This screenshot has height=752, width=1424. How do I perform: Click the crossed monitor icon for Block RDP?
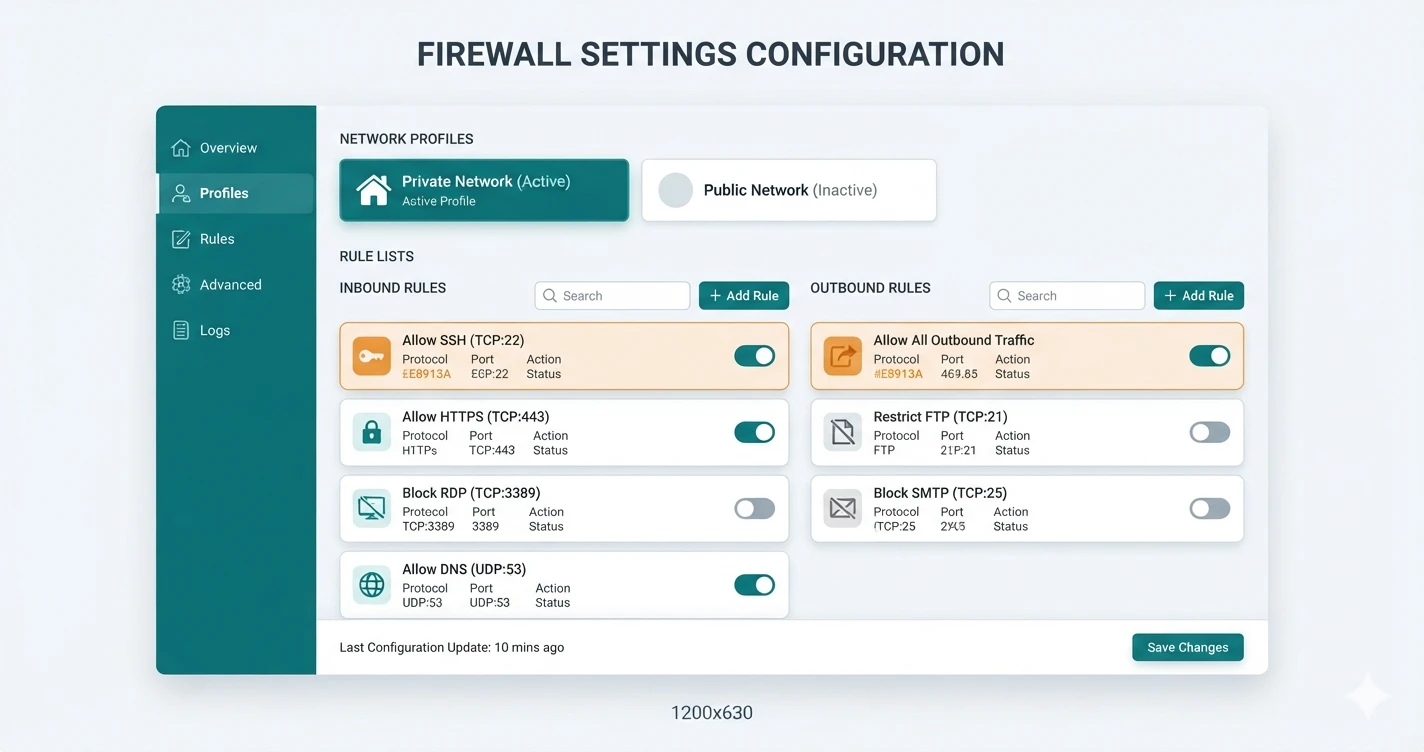(372, 508)
